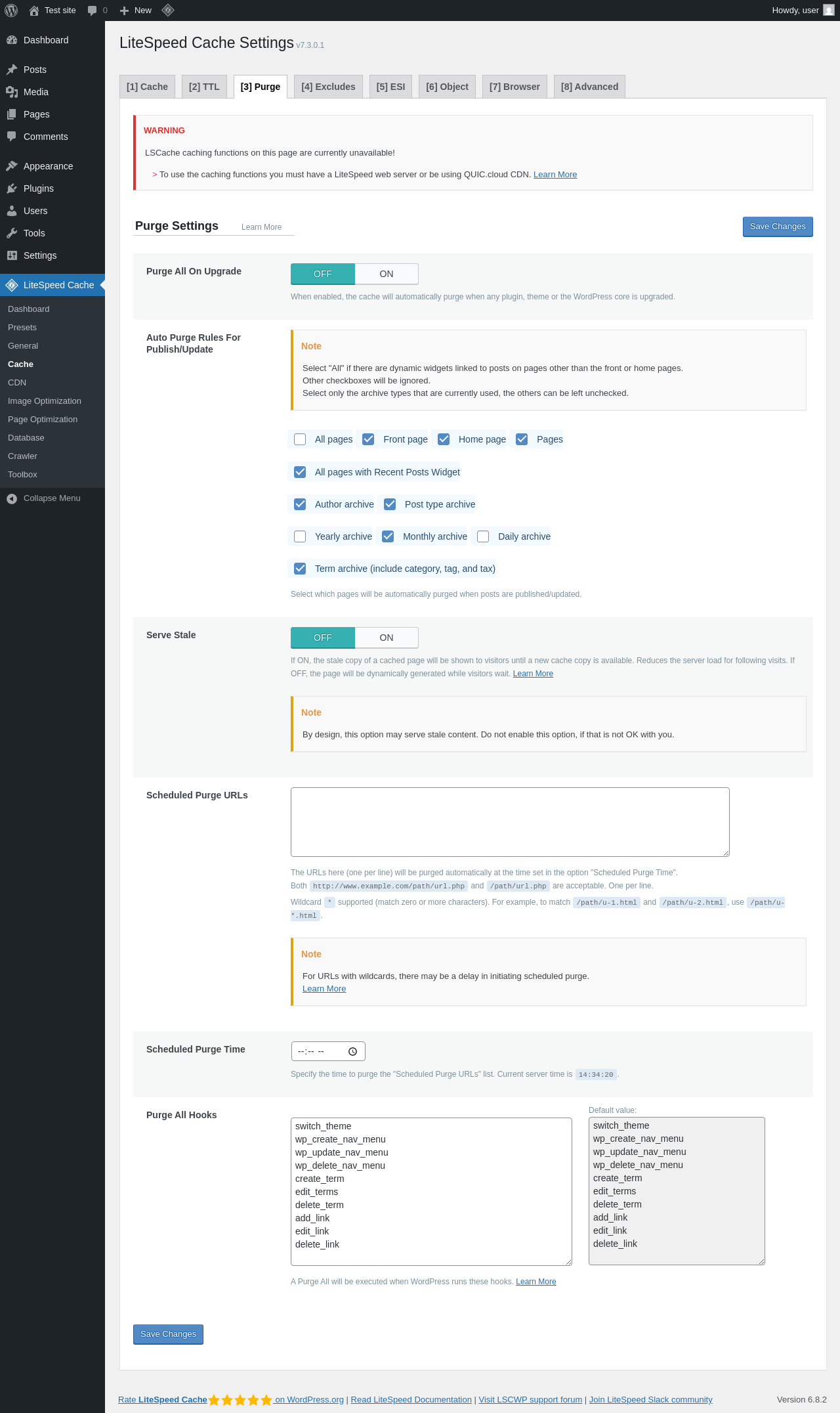Check the All pages checkbox

point(300,439)
